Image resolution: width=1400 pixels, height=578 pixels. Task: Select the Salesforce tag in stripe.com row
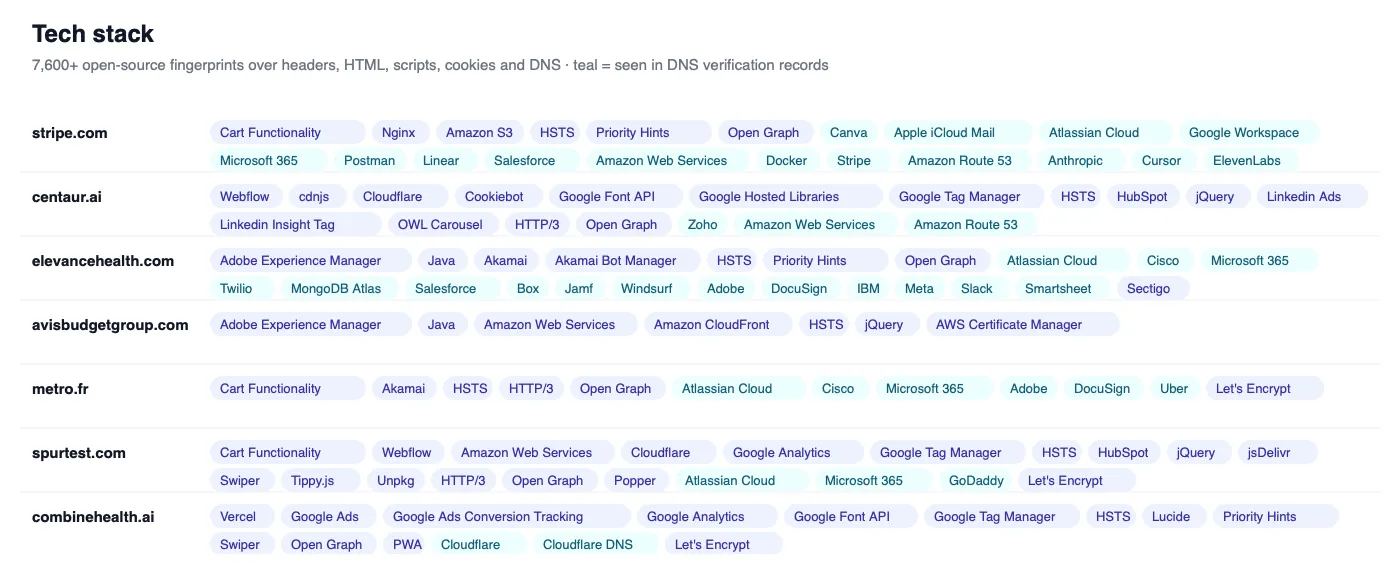pyautogui.click(x=533, y=161)
